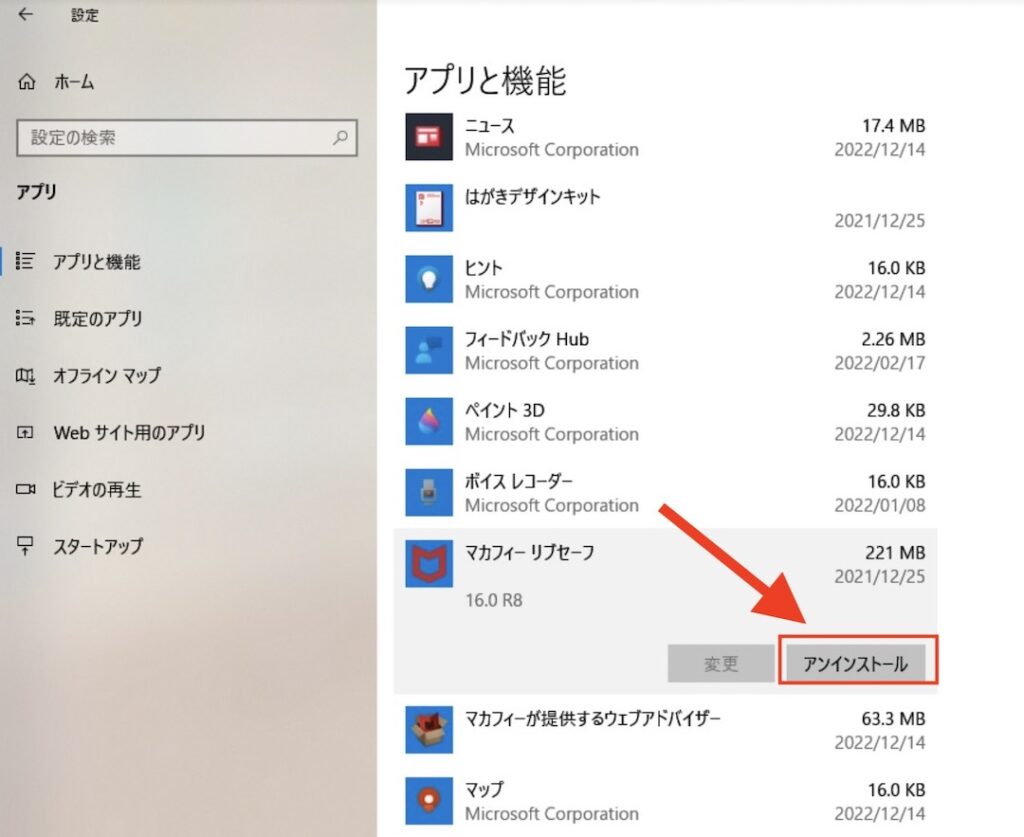Click the マップ app icon

coord(428,800)
